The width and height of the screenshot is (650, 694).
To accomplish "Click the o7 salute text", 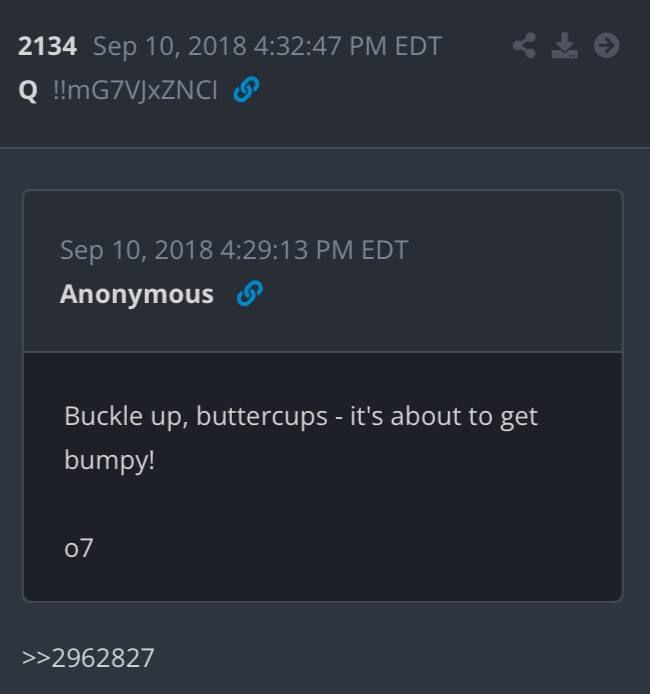I will 79,548.
